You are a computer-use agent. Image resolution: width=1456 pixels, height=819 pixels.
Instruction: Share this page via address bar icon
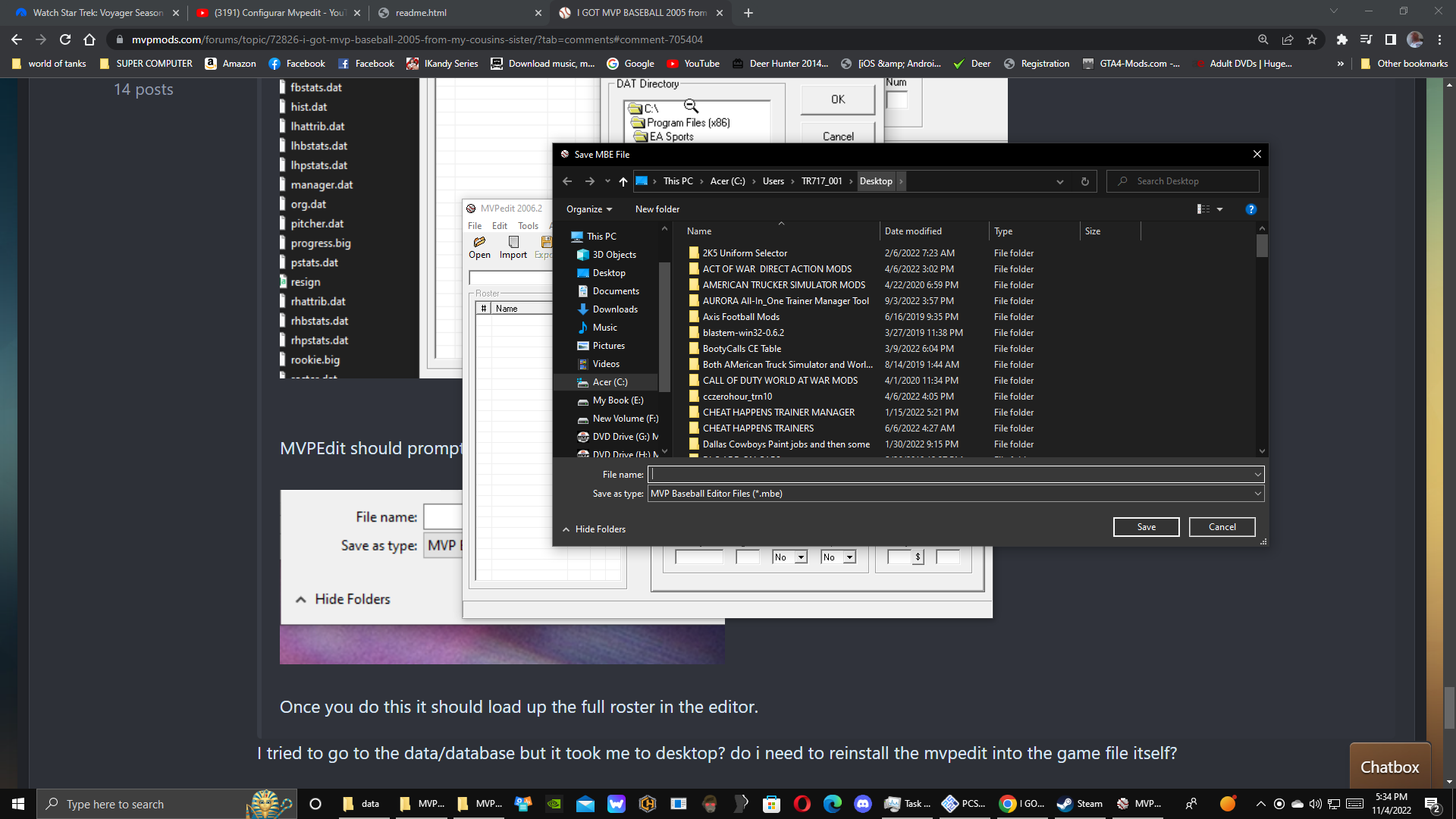tap(1288, 39)
